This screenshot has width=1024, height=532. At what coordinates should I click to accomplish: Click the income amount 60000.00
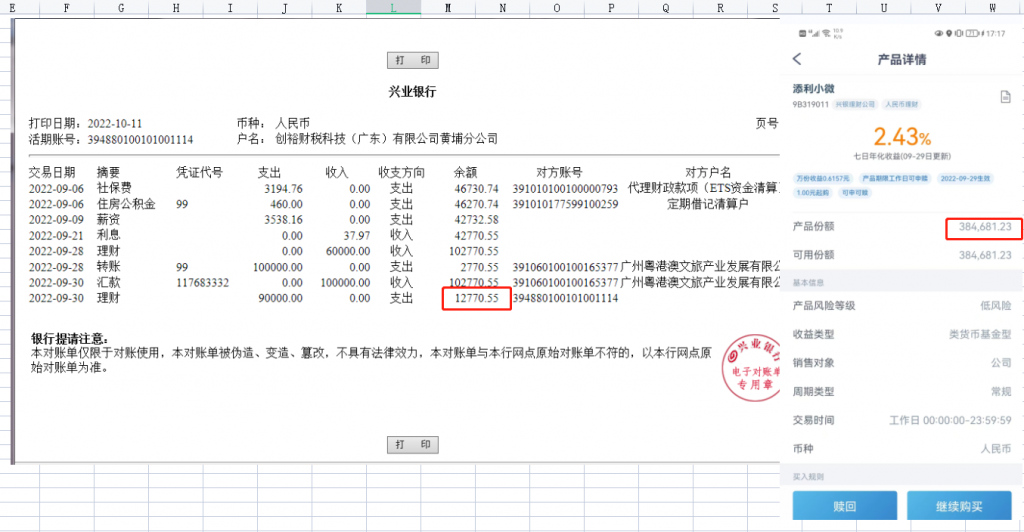coord(348,251)
